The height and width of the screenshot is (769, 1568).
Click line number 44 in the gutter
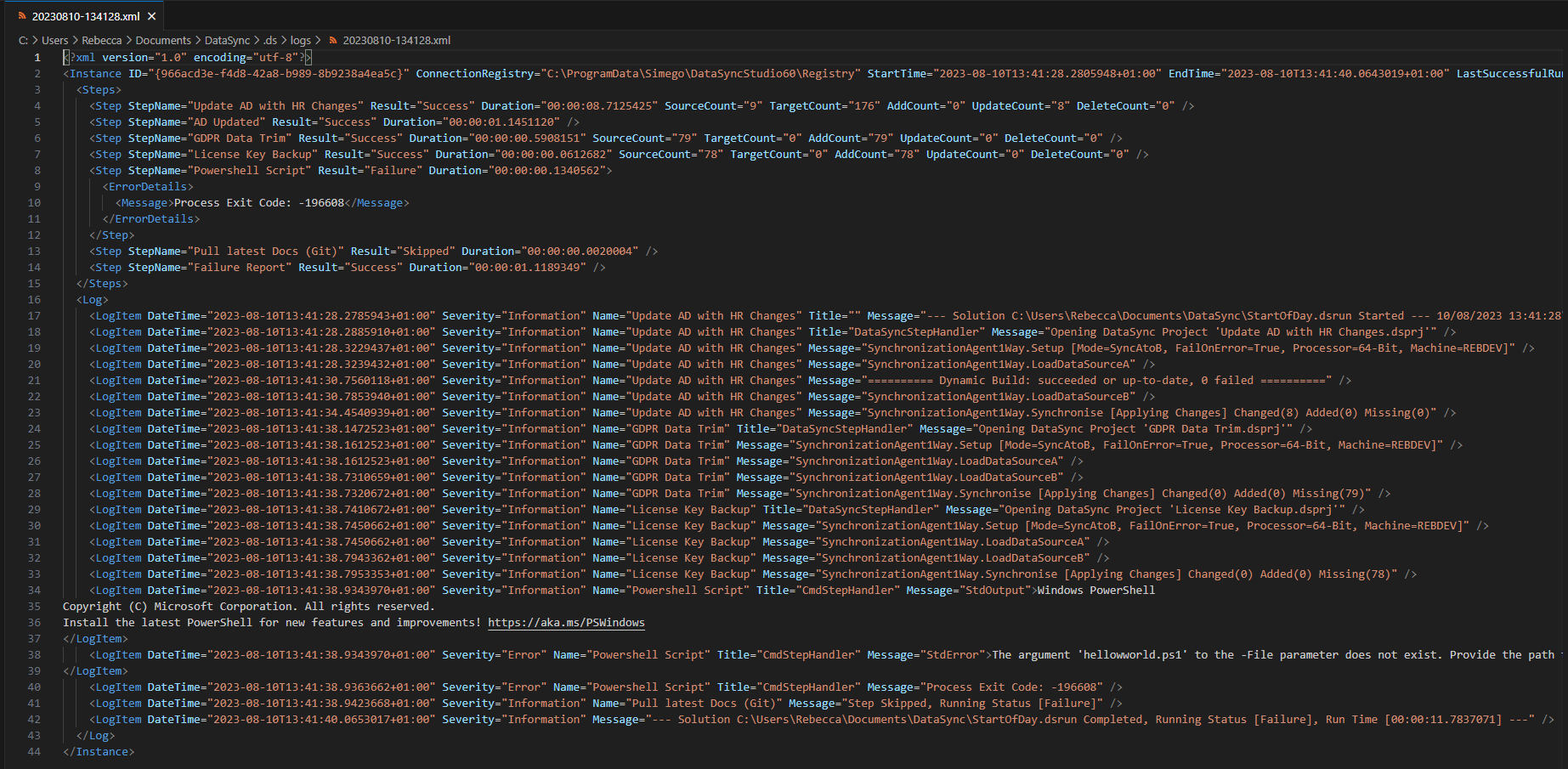34,752
